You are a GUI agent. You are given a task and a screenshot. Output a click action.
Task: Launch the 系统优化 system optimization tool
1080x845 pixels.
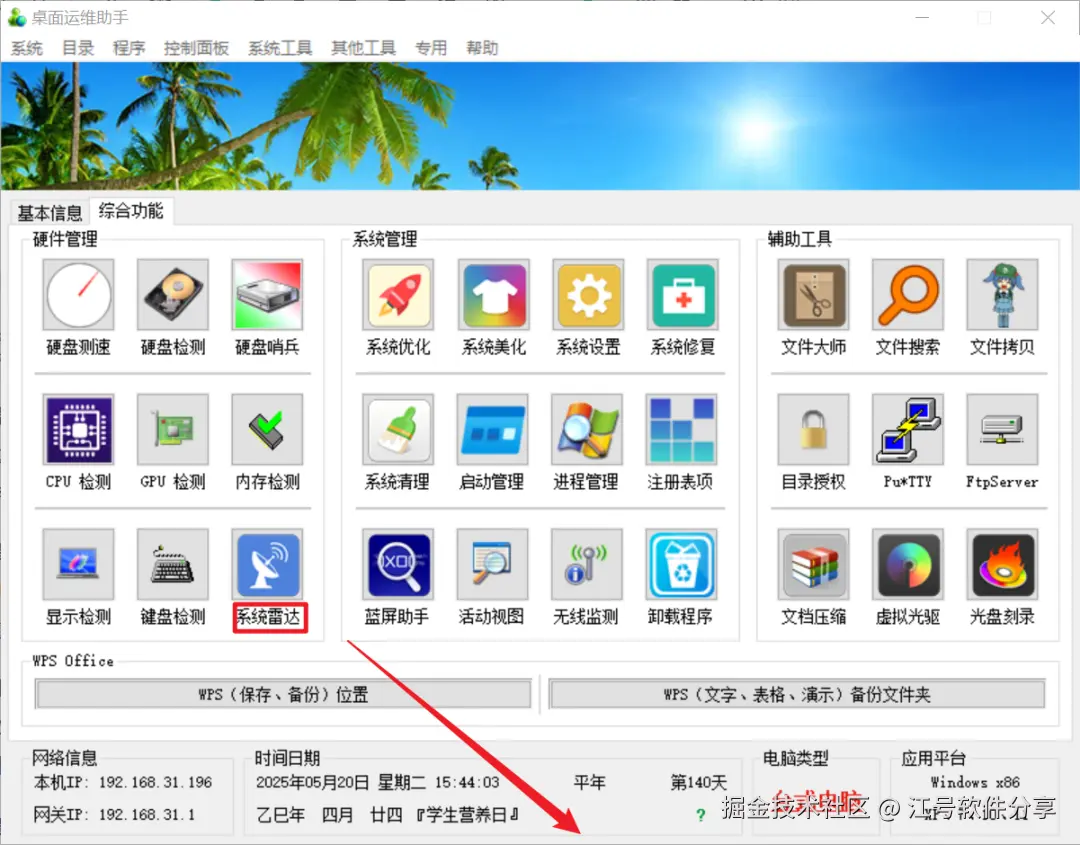click(397, 295)
